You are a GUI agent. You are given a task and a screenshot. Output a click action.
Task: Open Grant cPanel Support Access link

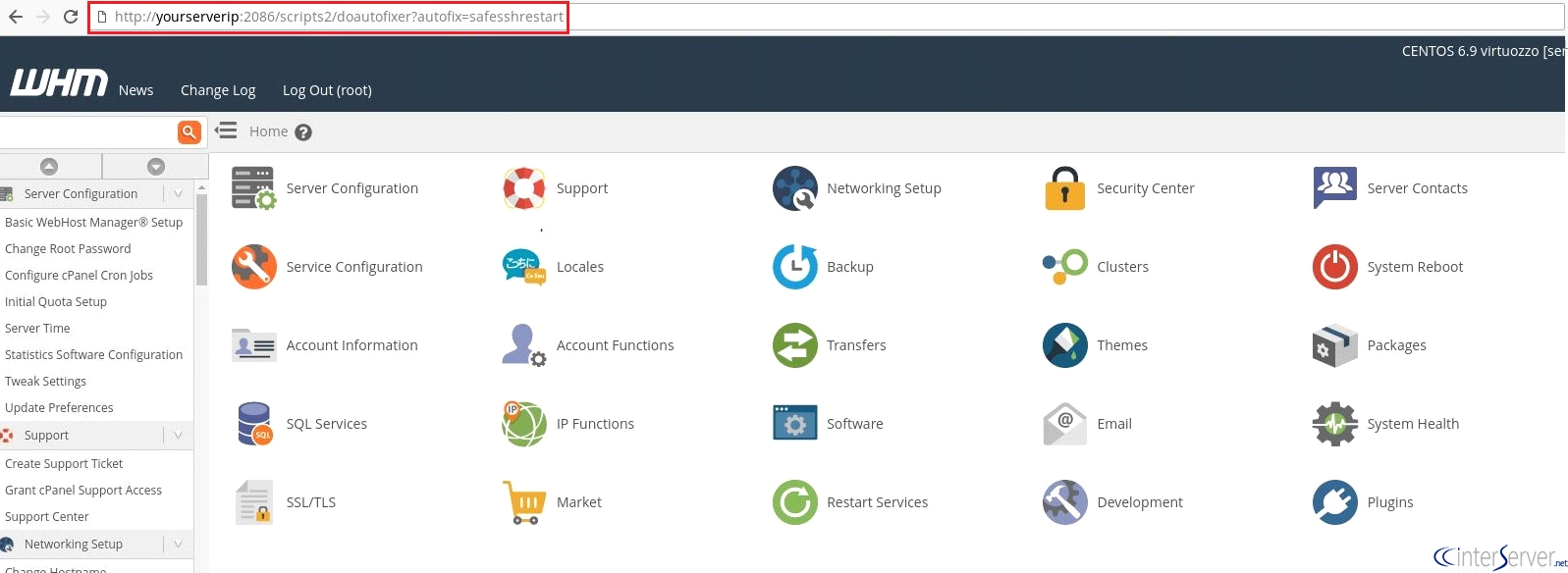coord(83,491)
